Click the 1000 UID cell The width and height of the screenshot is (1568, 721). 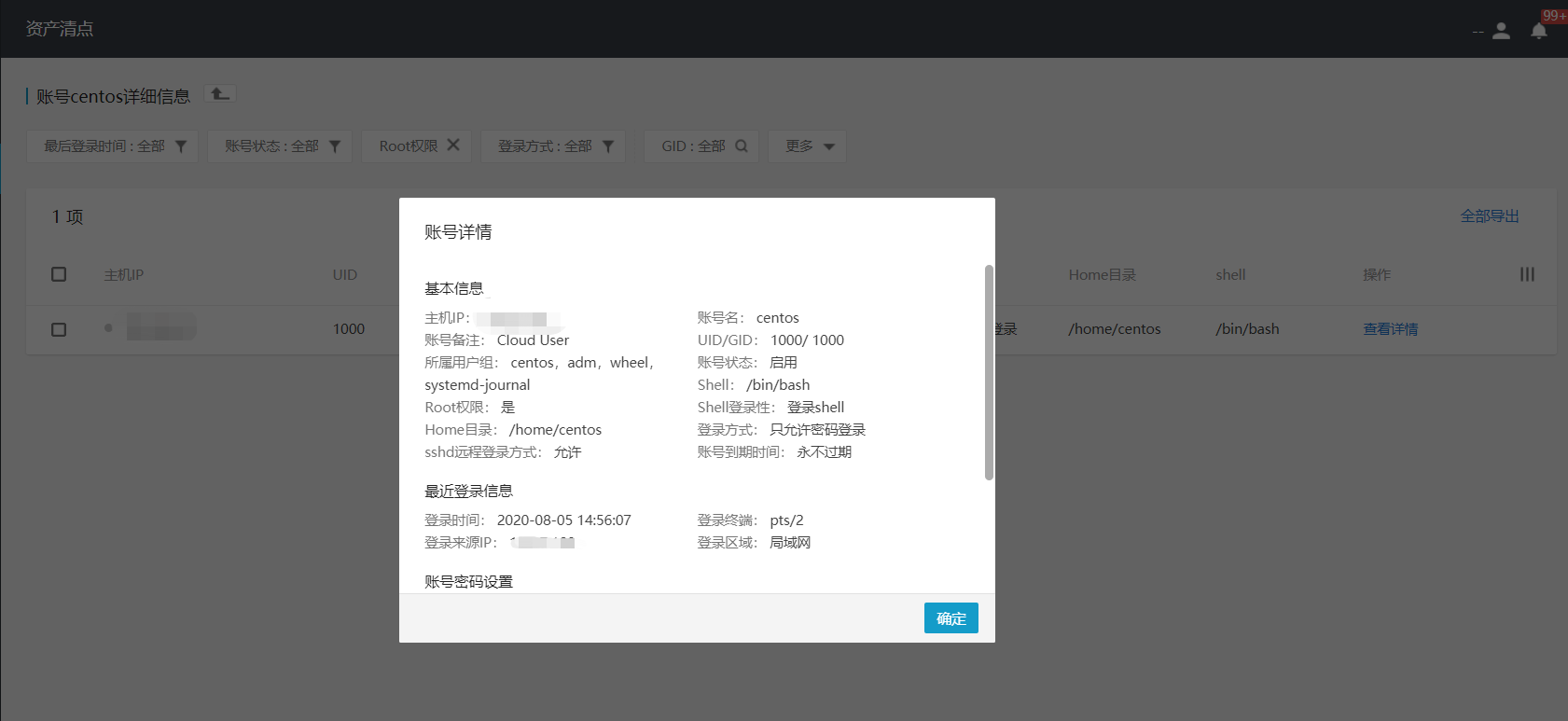349,329
